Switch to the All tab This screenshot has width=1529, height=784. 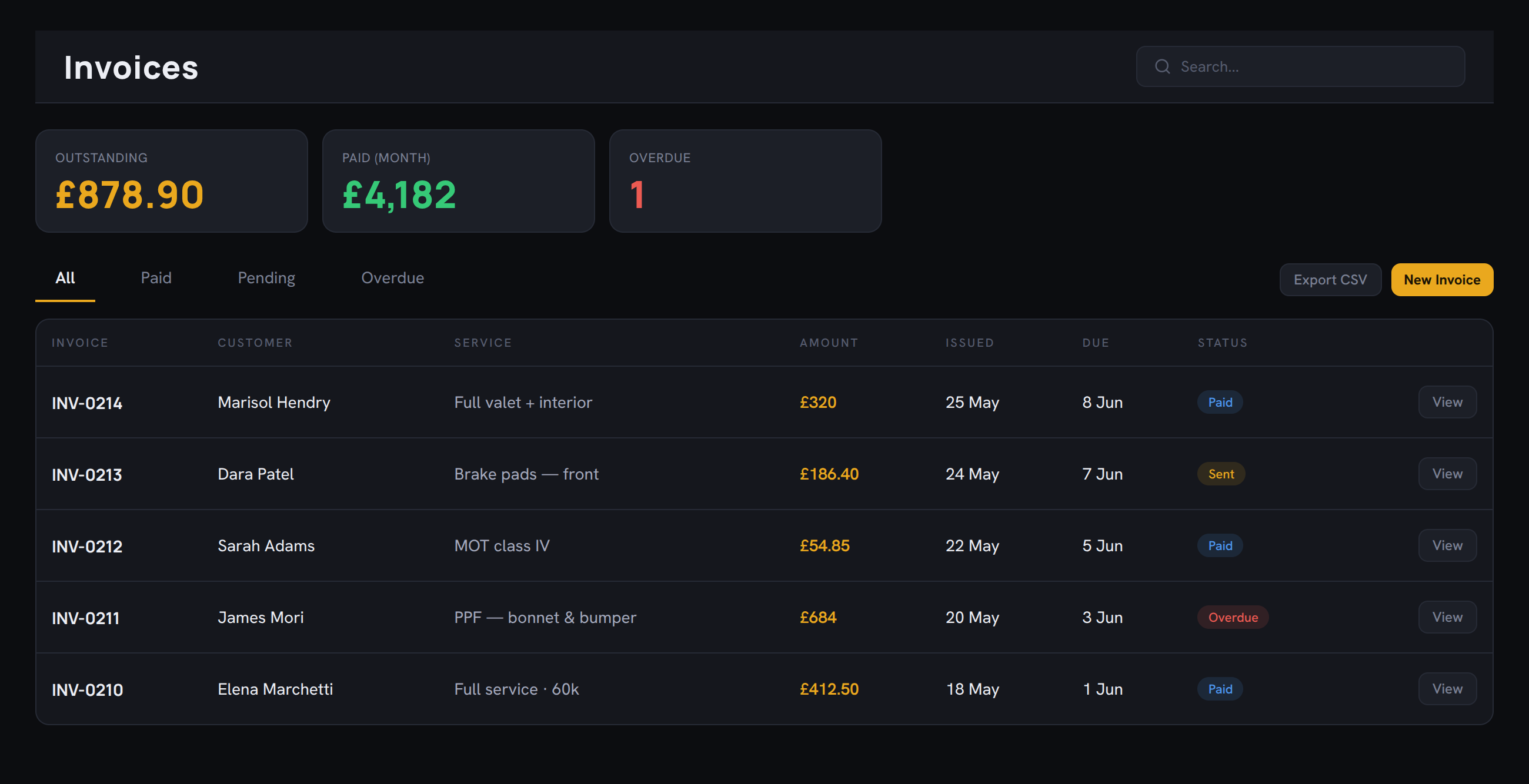tap(65, 278)
